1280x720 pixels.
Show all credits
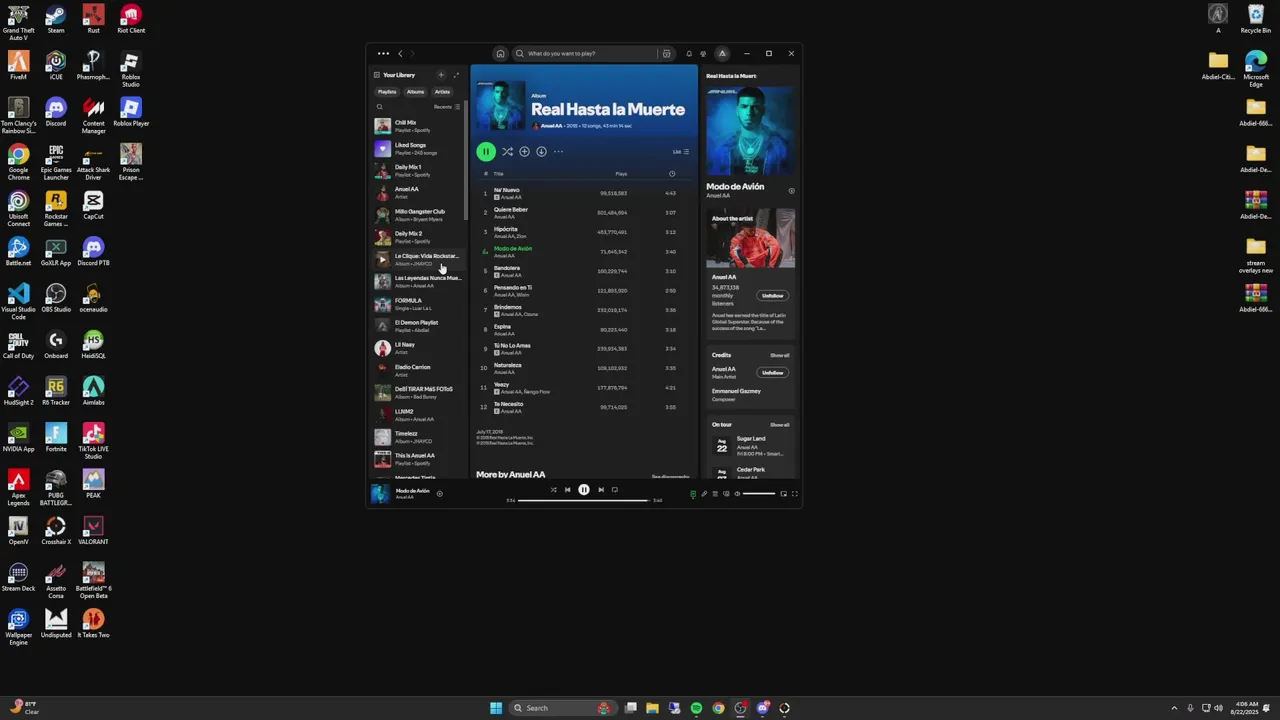[779, 355]
